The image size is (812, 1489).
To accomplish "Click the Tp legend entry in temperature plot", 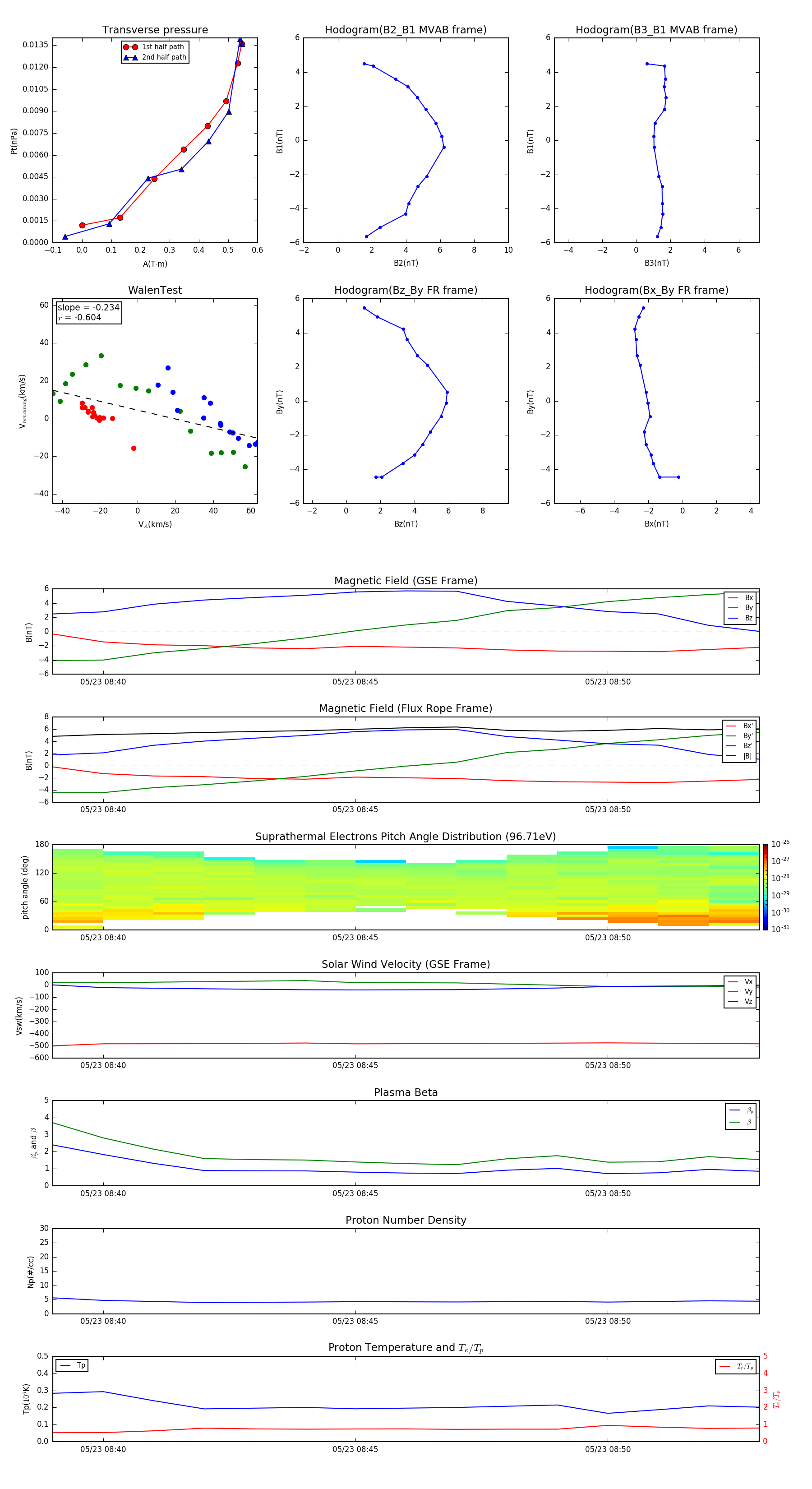I will (x=72, y=1365).
